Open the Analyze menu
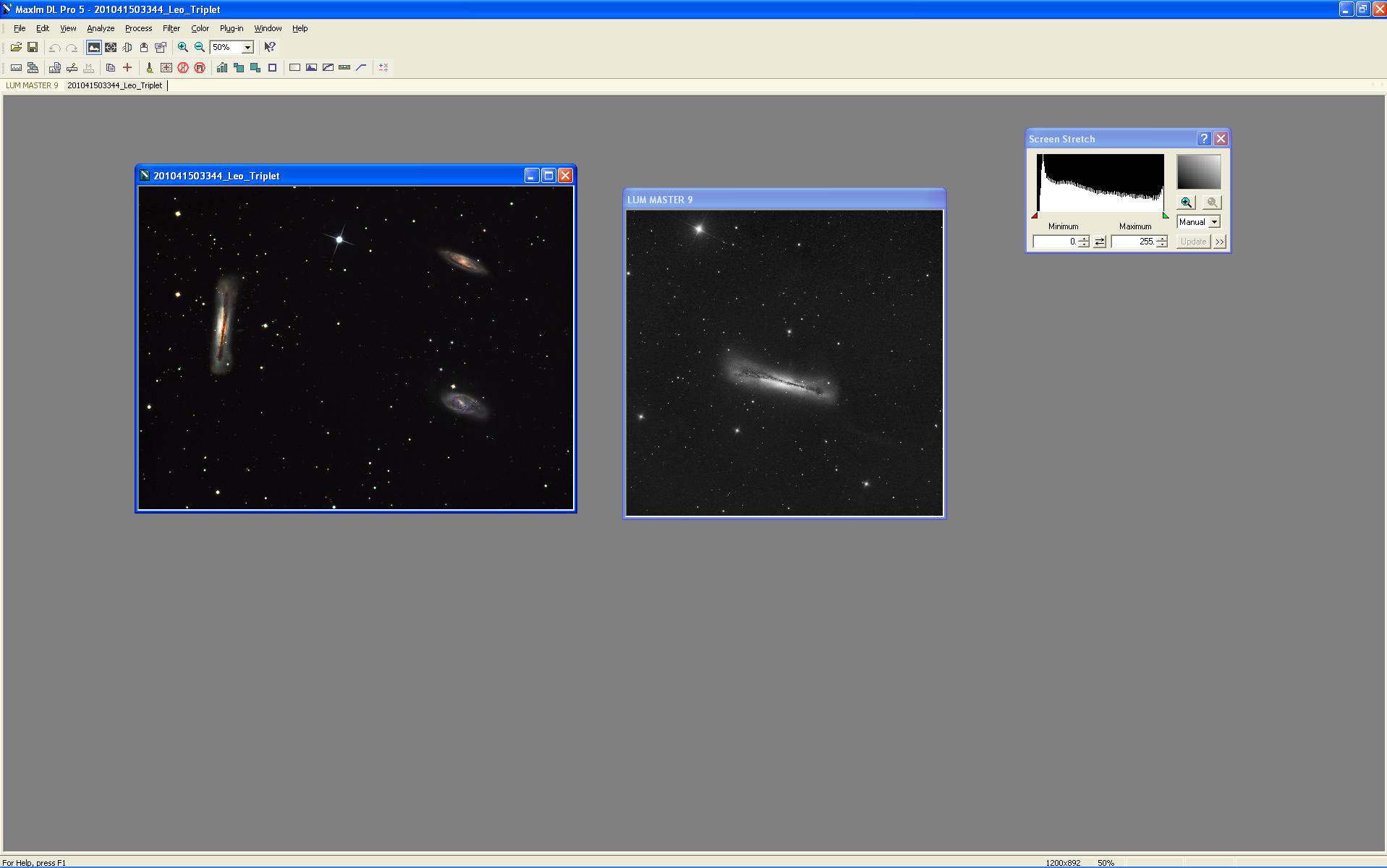 pyautogui.click(x=101, y=28)
